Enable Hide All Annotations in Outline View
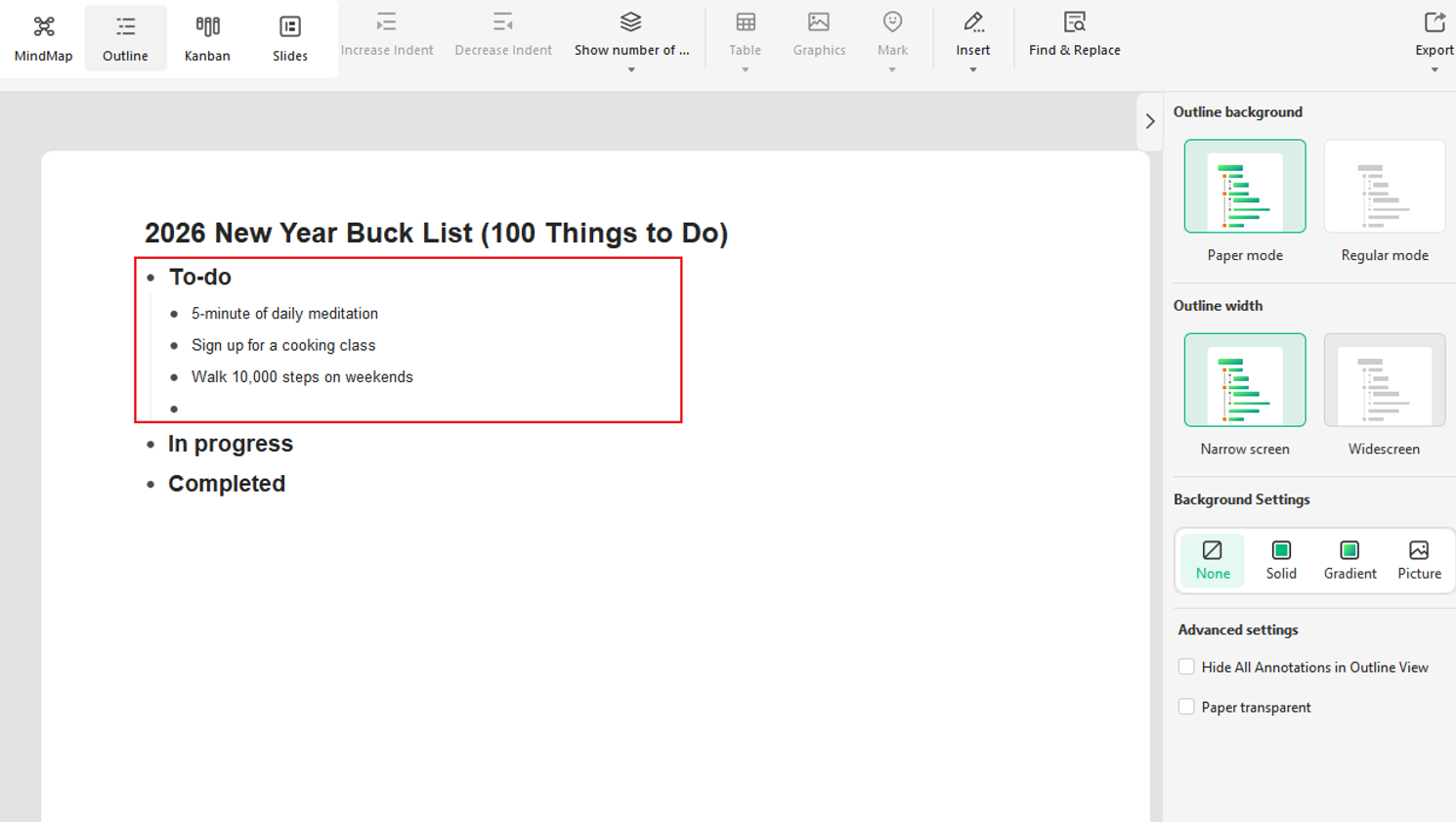The height and width of the screenshot is (822, 1456). (1186, 667)
